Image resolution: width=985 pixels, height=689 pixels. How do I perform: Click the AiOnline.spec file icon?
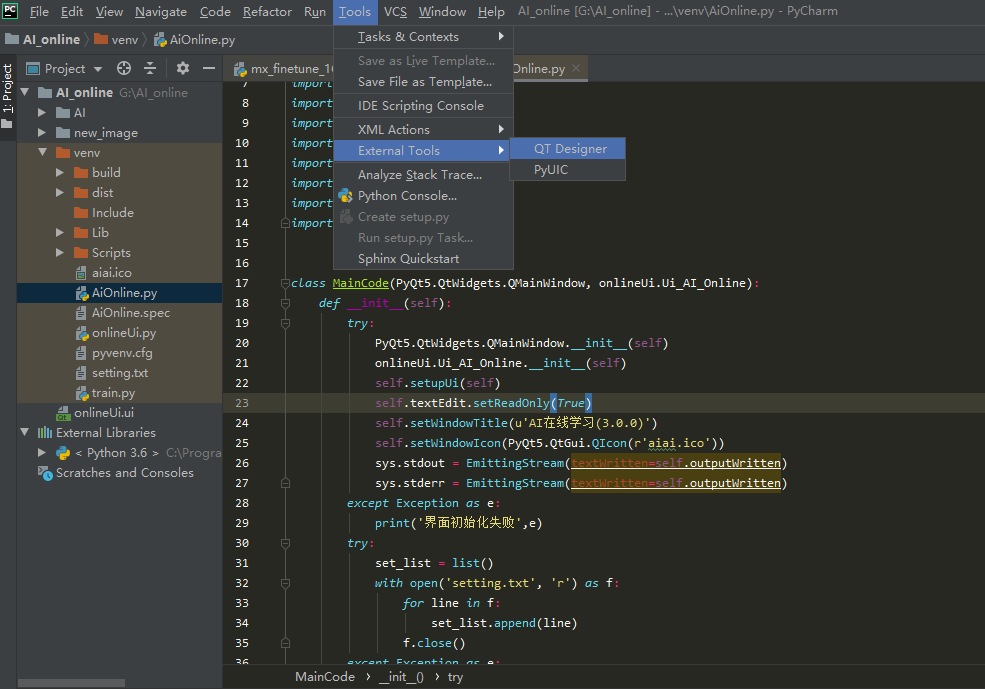pyautogui.click(x=81, y=313)
